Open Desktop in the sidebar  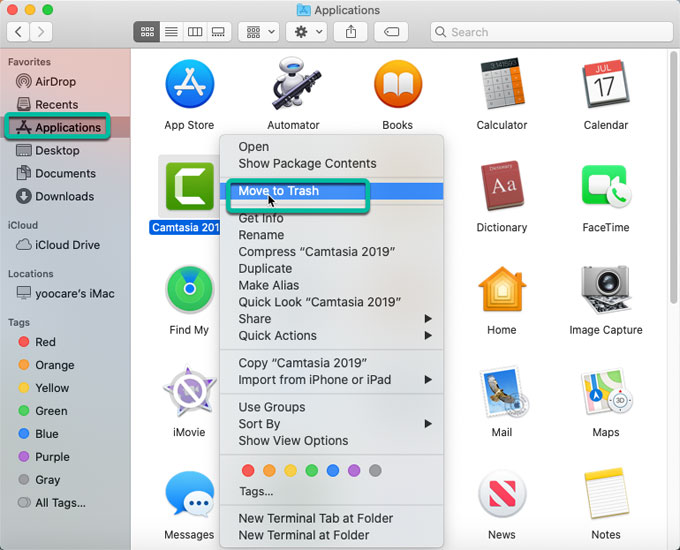pos(65,151)
